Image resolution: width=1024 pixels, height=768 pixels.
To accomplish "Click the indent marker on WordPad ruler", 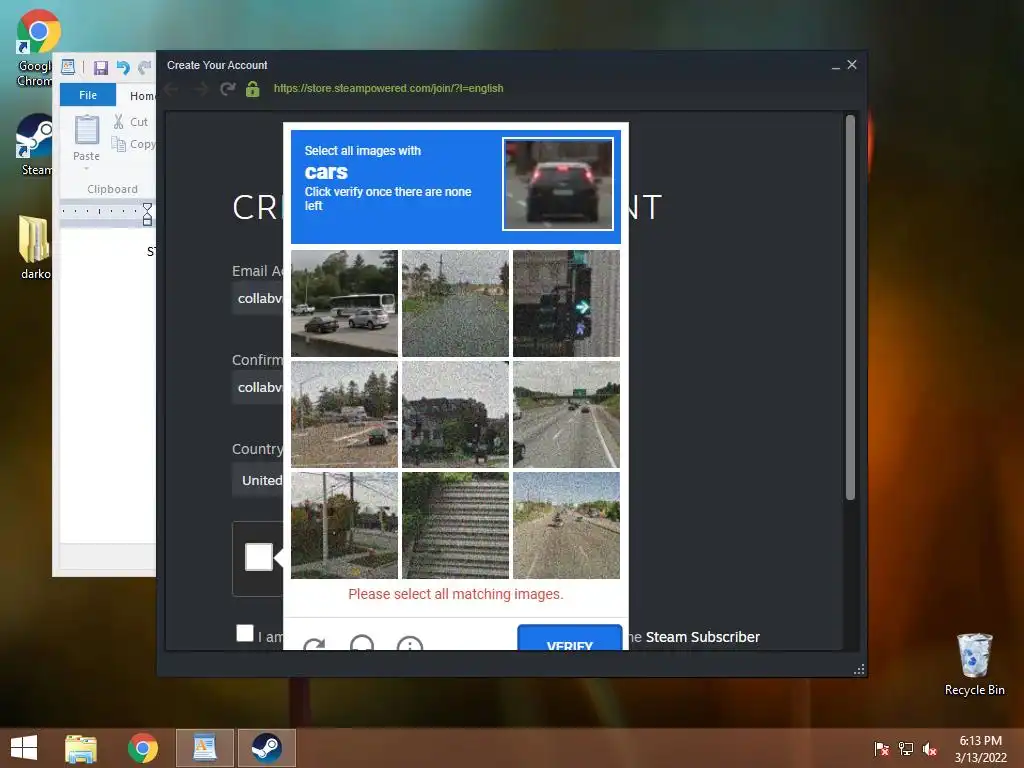I will 148,214.
